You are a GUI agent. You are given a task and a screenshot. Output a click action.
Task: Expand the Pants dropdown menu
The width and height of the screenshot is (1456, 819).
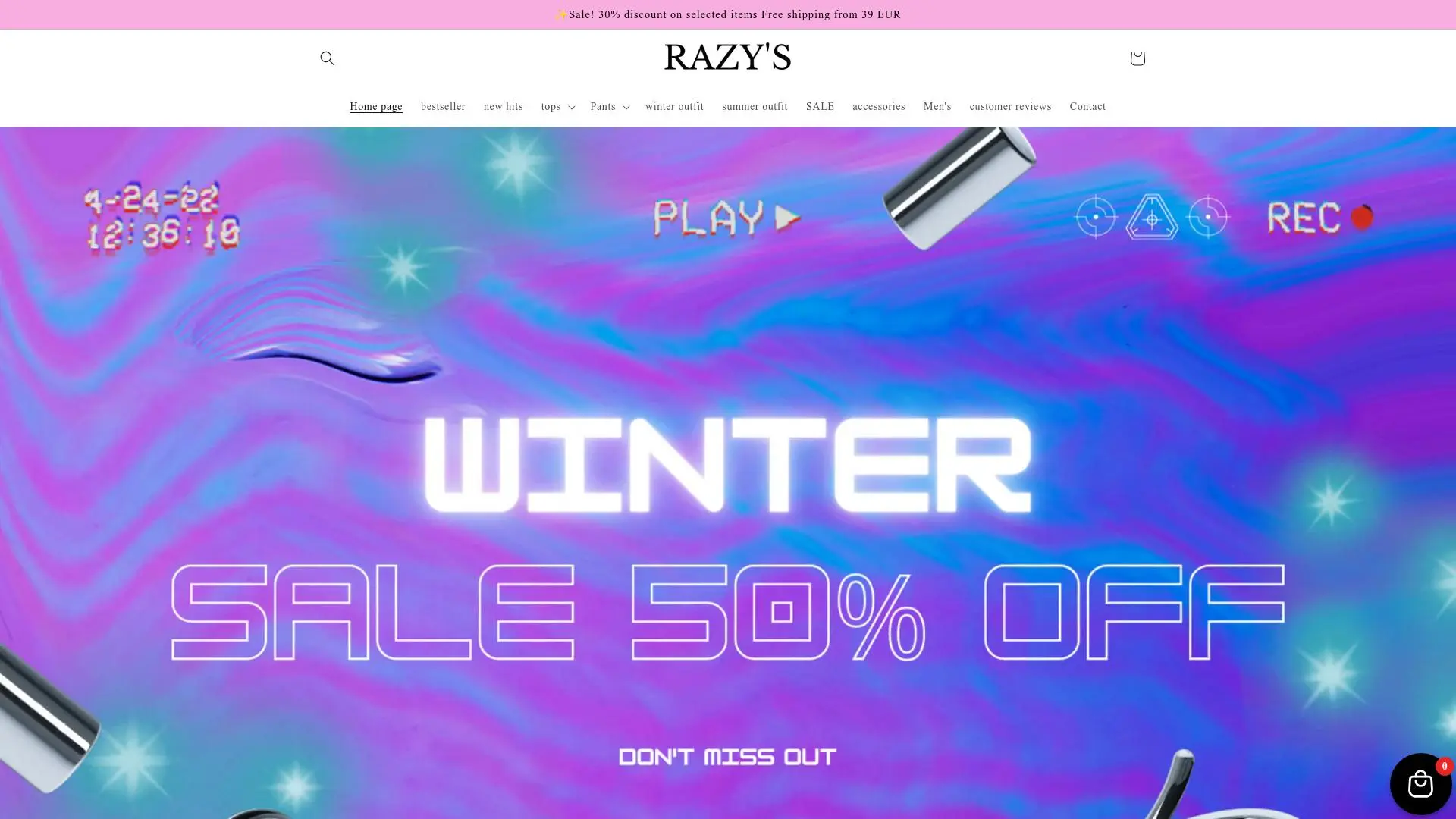tap(610, 107)
